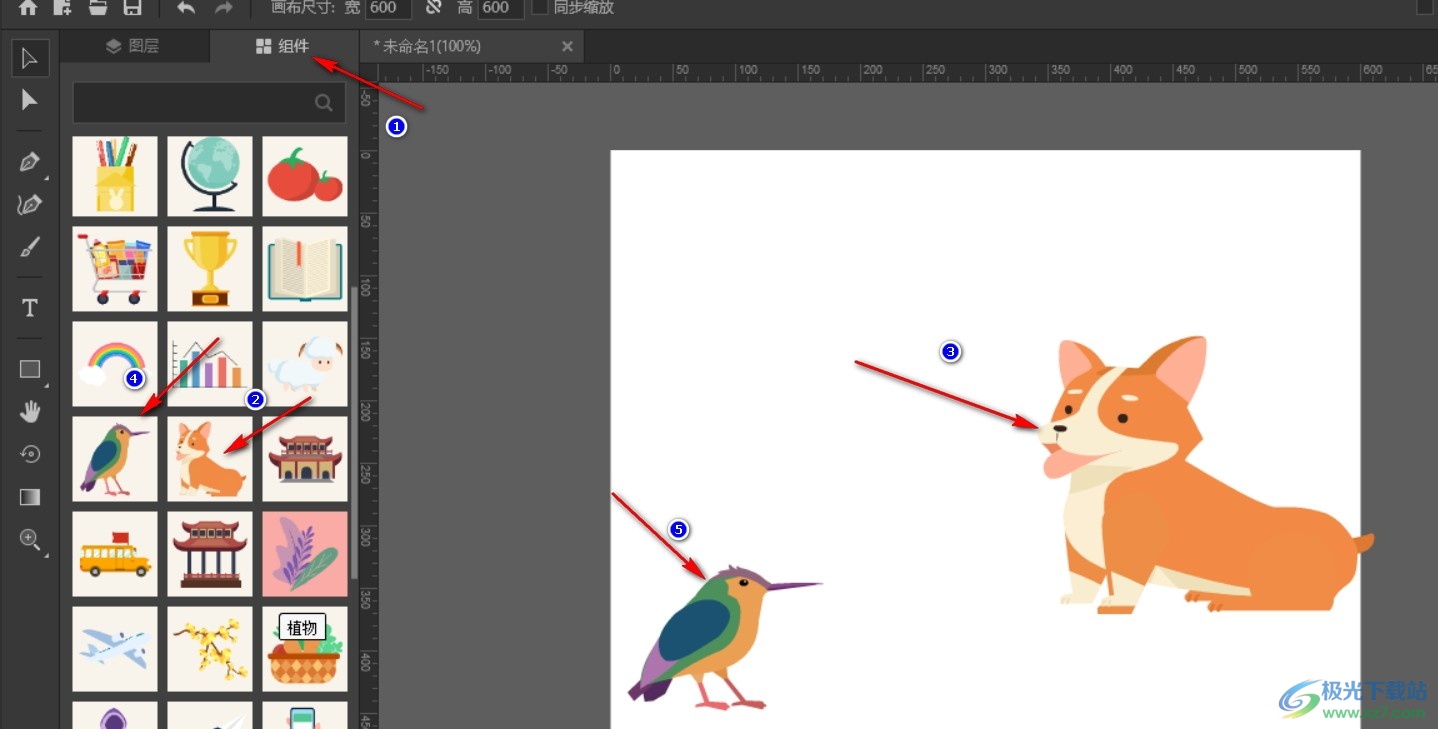Pick the plant basket component thumbnail
The image size is (1438, 729).
pos(305,649)
